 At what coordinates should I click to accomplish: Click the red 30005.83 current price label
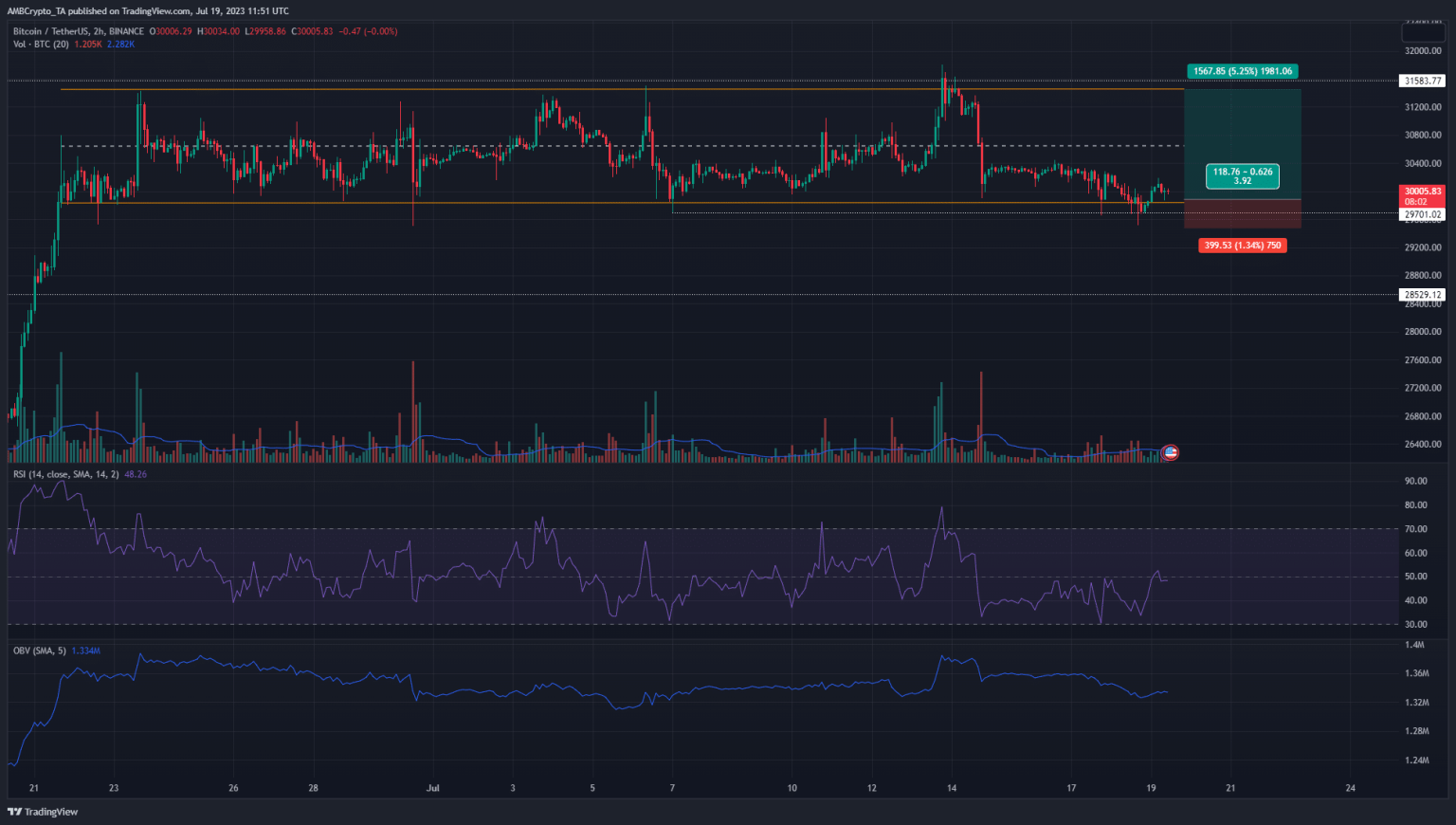[1422, 191]
